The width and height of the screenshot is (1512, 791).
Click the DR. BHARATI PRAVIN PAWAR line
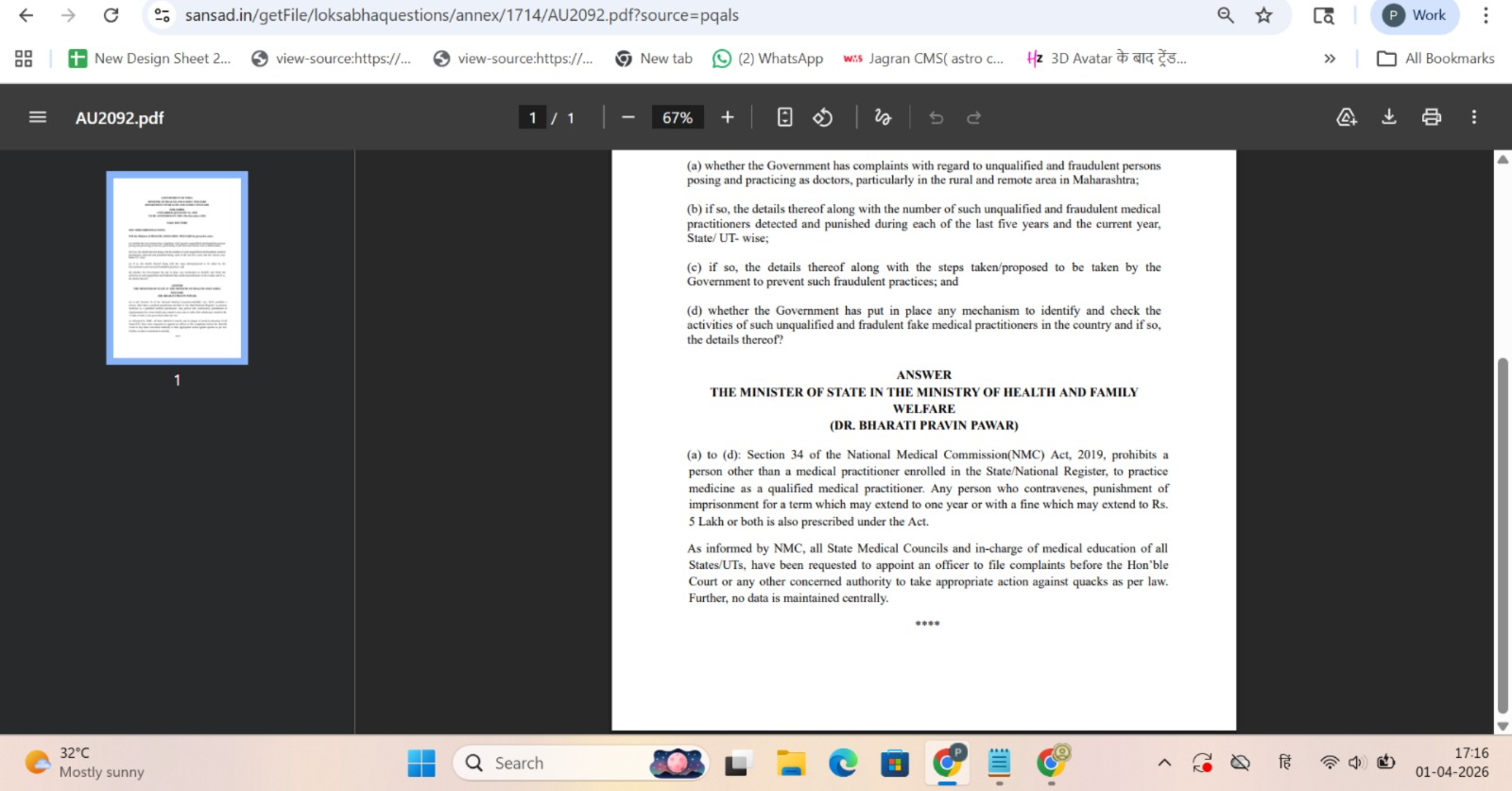coord(924,425)
